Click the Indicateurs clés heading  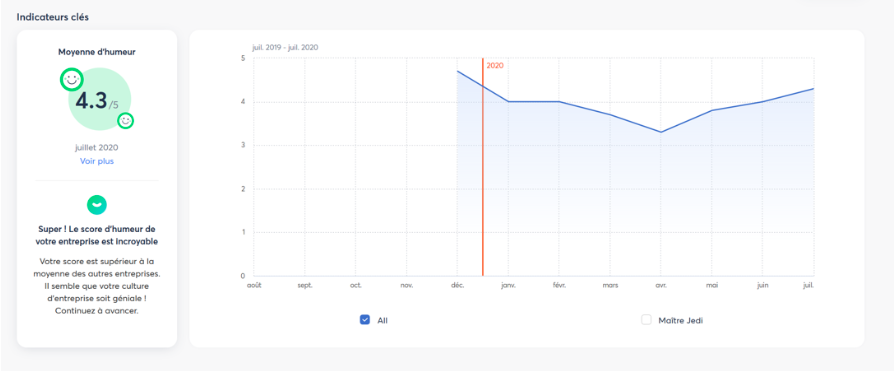point(52,17)
